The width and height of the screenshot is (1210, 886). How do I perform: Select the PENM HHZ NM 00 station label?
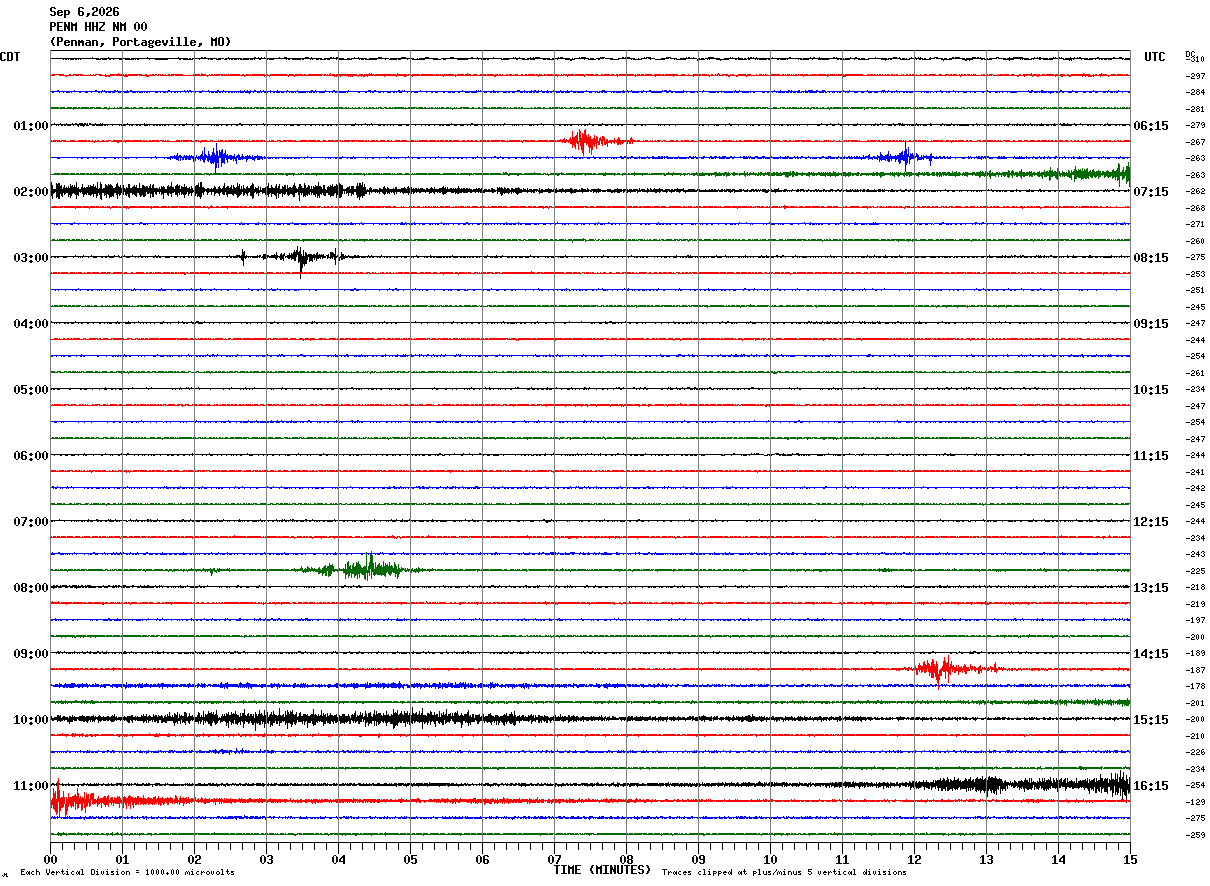(x=98, y=27)
